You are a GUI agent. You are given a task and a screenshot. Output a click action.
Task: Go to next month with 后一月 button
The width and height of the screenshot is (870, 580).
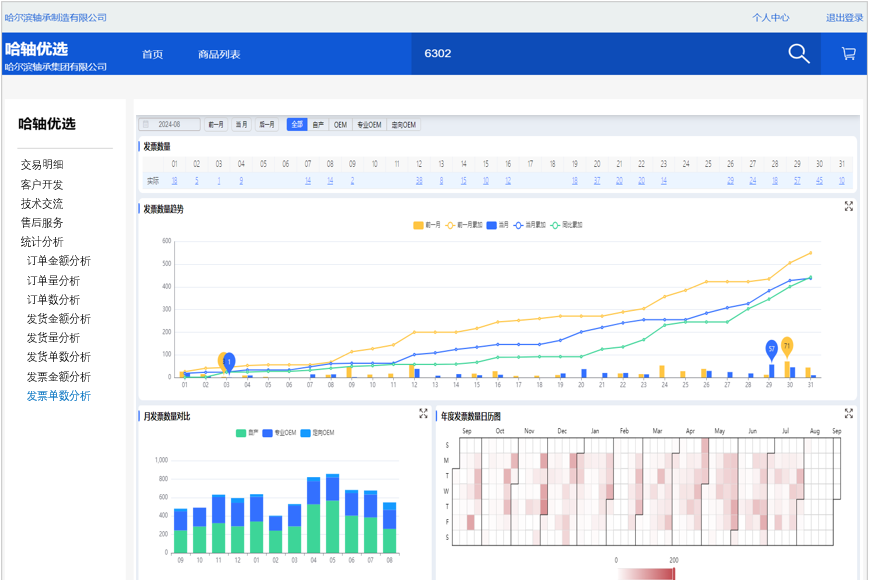267,124
